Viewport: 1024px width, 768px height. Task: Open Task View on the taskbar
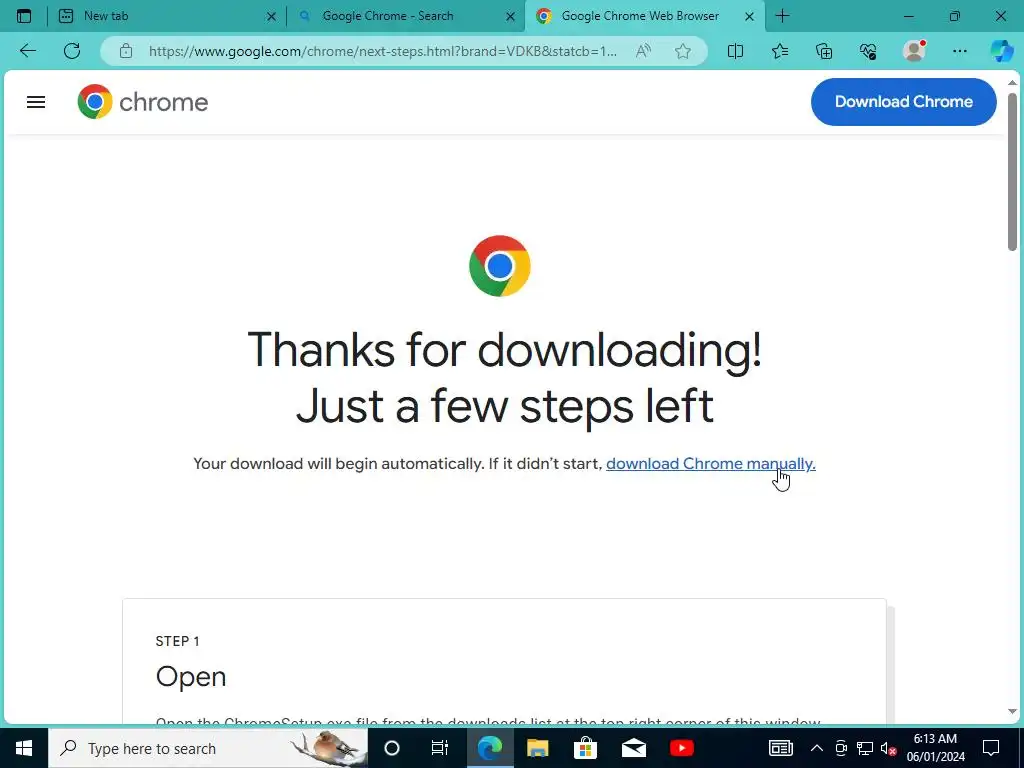tap(440, 748)
